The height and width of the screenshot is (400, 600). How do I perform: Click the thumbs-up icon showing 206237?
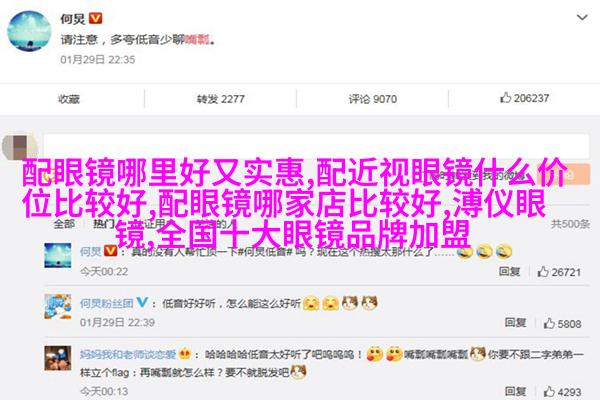pyautogui.click(x=505, y=98)
